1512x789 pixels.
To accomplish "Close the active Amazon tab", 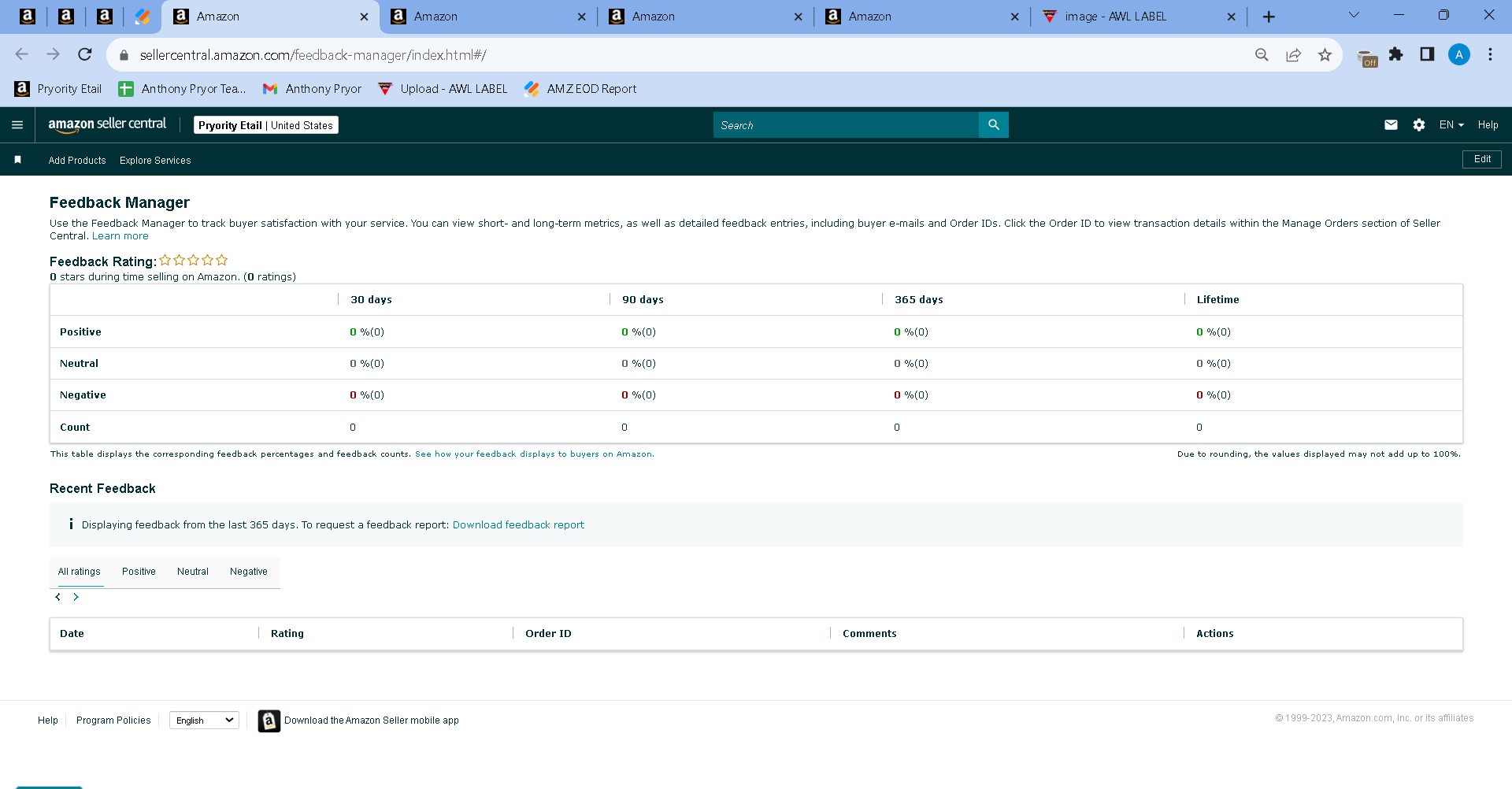I will point(364,17).
